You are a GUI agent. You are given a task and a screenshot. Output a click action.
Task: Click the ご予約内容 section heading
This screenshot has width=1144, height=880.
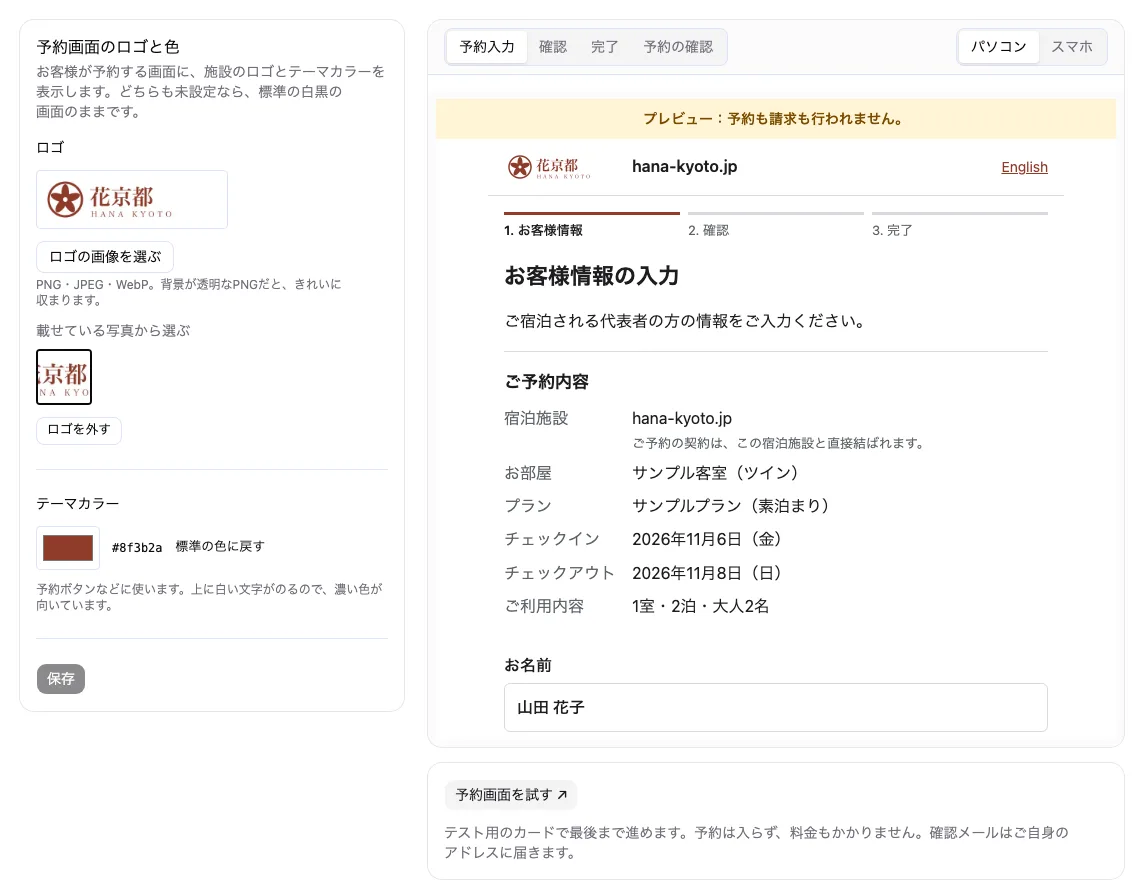pos(546,382)
